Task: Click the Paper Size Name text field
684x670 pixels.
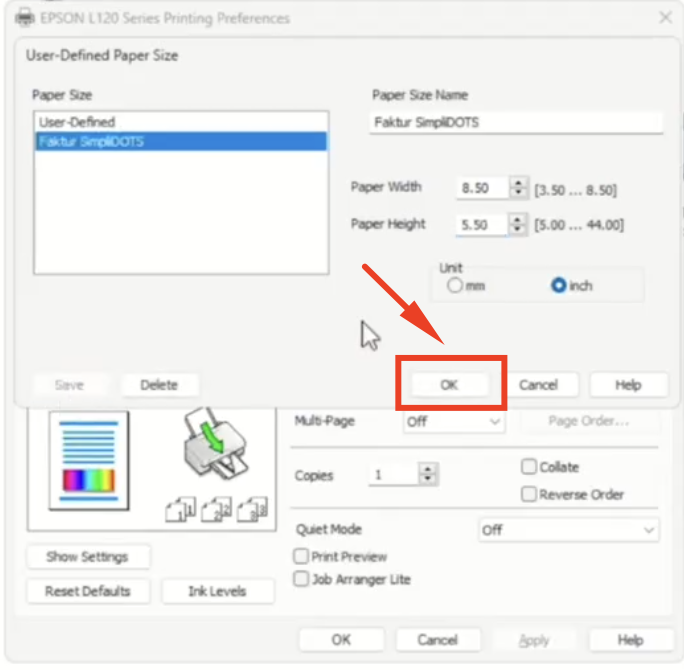Action: tap(515, 122)
